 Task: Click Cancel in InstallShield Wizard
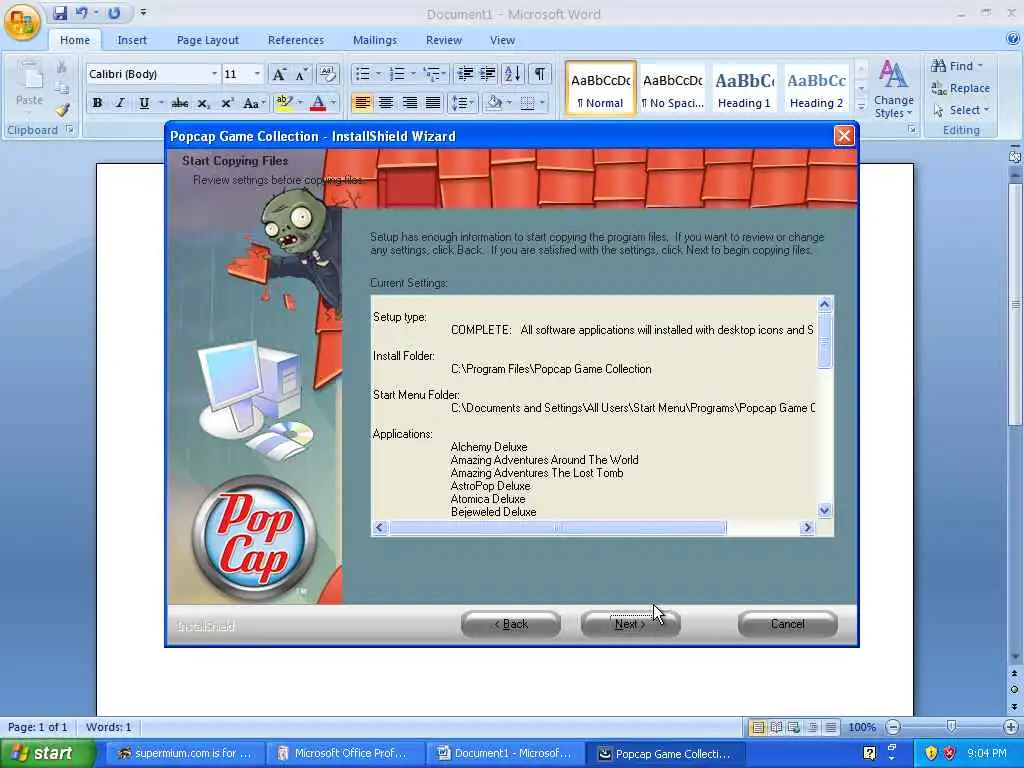[788, 624]
